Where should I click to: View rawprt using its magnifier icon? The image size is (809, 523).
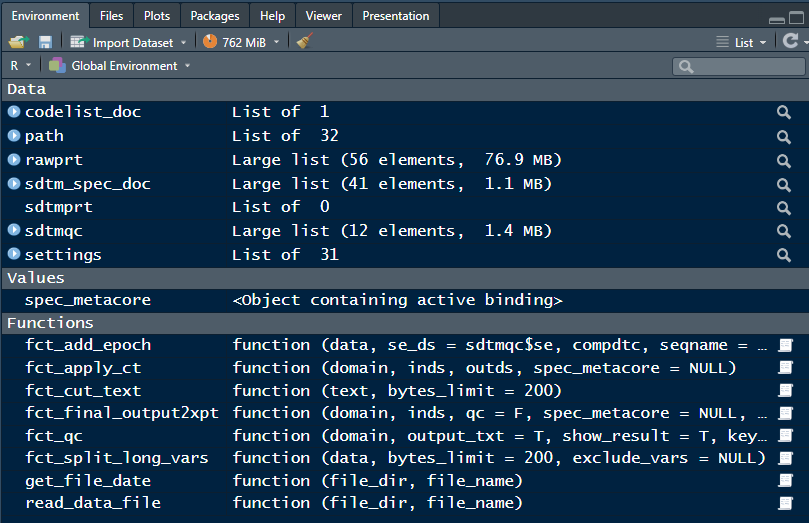784,160
